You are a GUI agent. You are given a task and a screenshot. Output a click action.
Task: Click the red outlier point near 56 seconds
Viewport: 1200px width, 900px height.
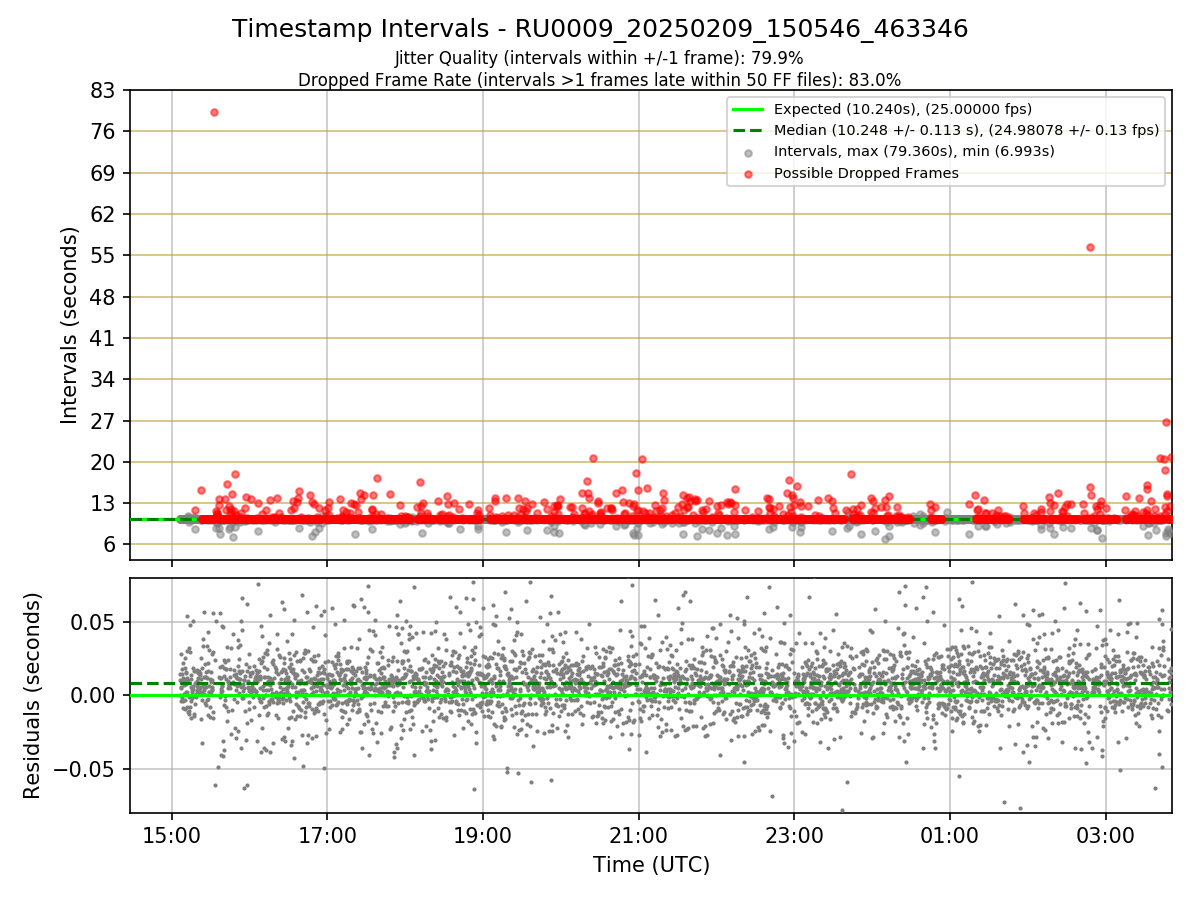tap(1090, 247)
